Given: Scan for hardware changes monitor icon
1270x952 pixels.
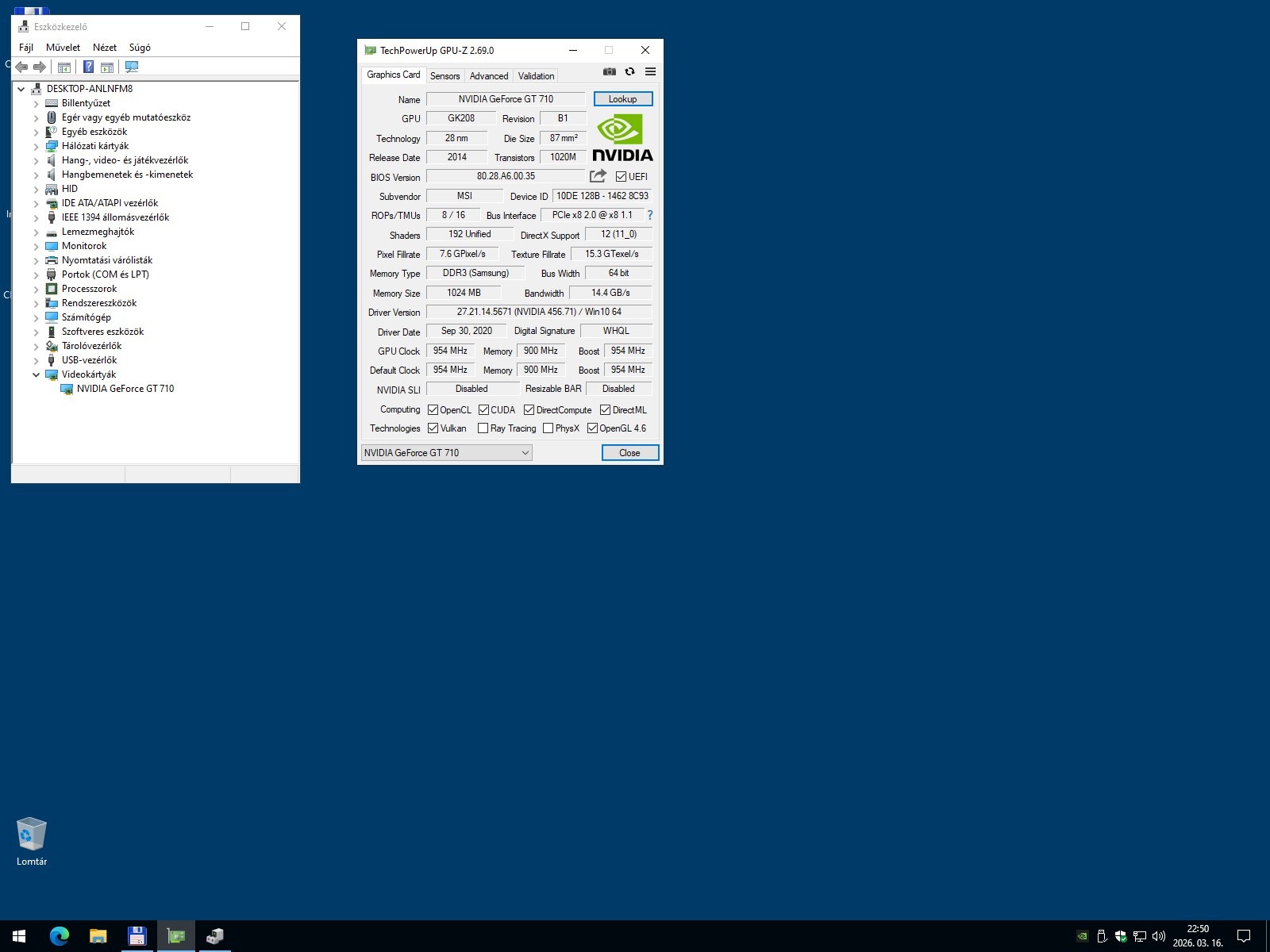Looking at the screenshot, I should pyautogui.click(x=132, y=67).
